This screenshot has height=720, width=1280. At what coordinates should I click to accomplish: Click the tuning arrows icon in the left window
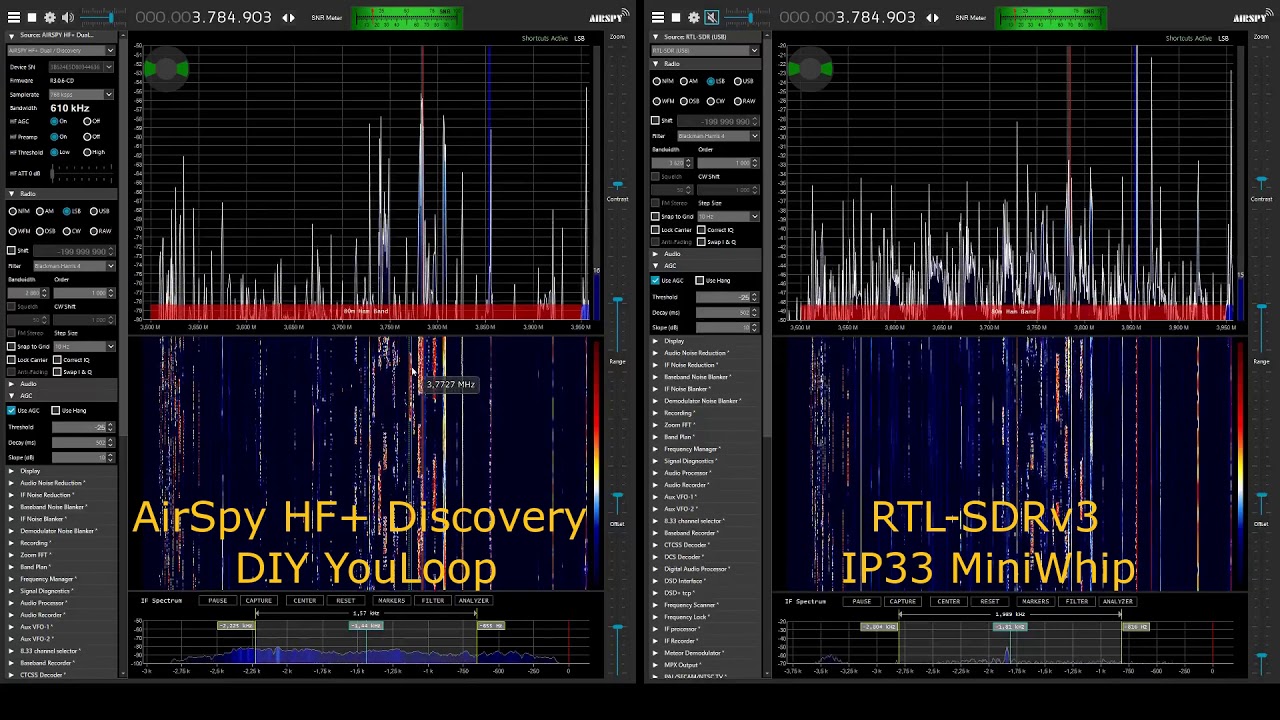[288, 18]
